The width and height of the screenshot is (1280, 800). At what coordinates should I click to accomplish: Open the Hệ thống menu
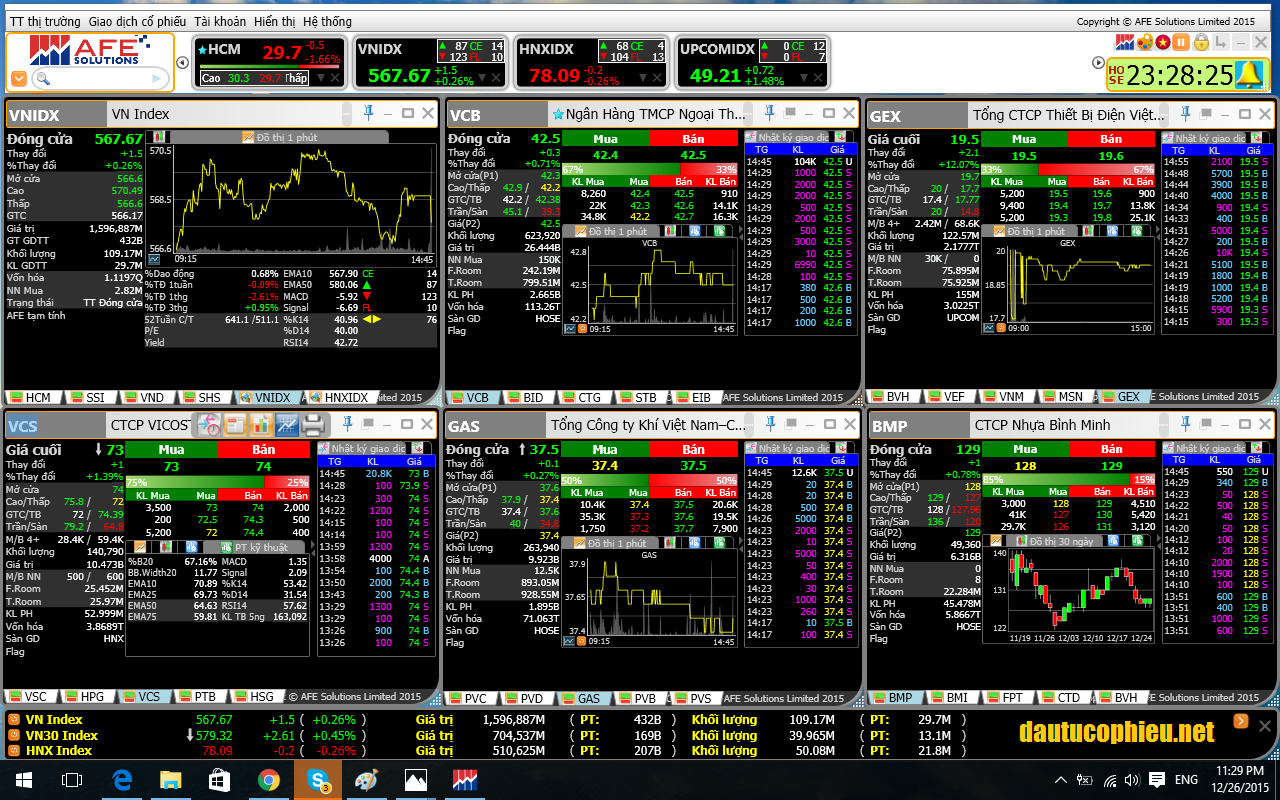pyautogui.click(x=327, y=21)
